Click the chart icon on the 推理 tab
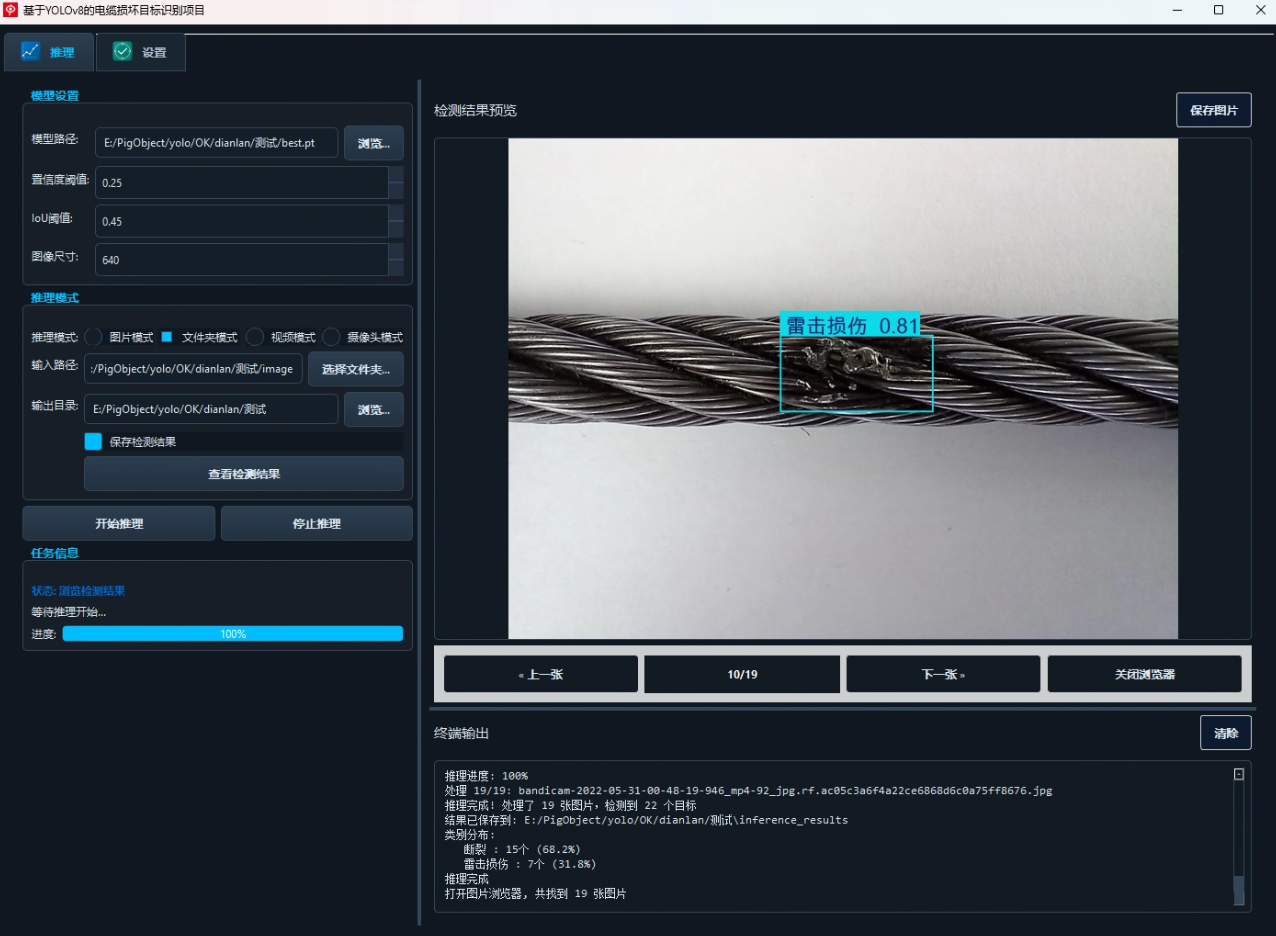1276x936 pixels. (x=30, y=51)
